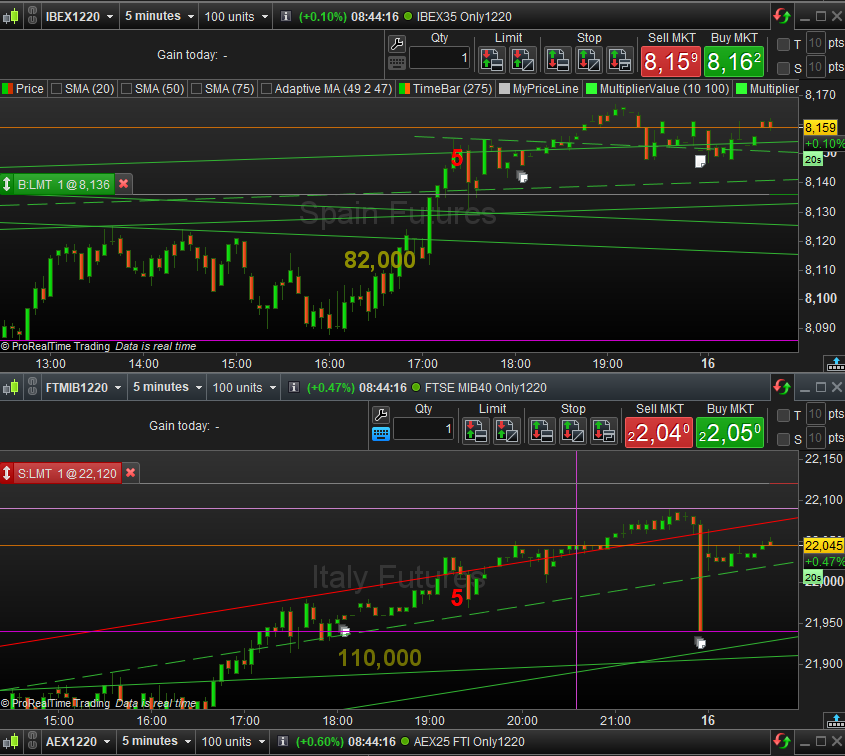Open AEX1220 instrument dropdown

[78, 741]
